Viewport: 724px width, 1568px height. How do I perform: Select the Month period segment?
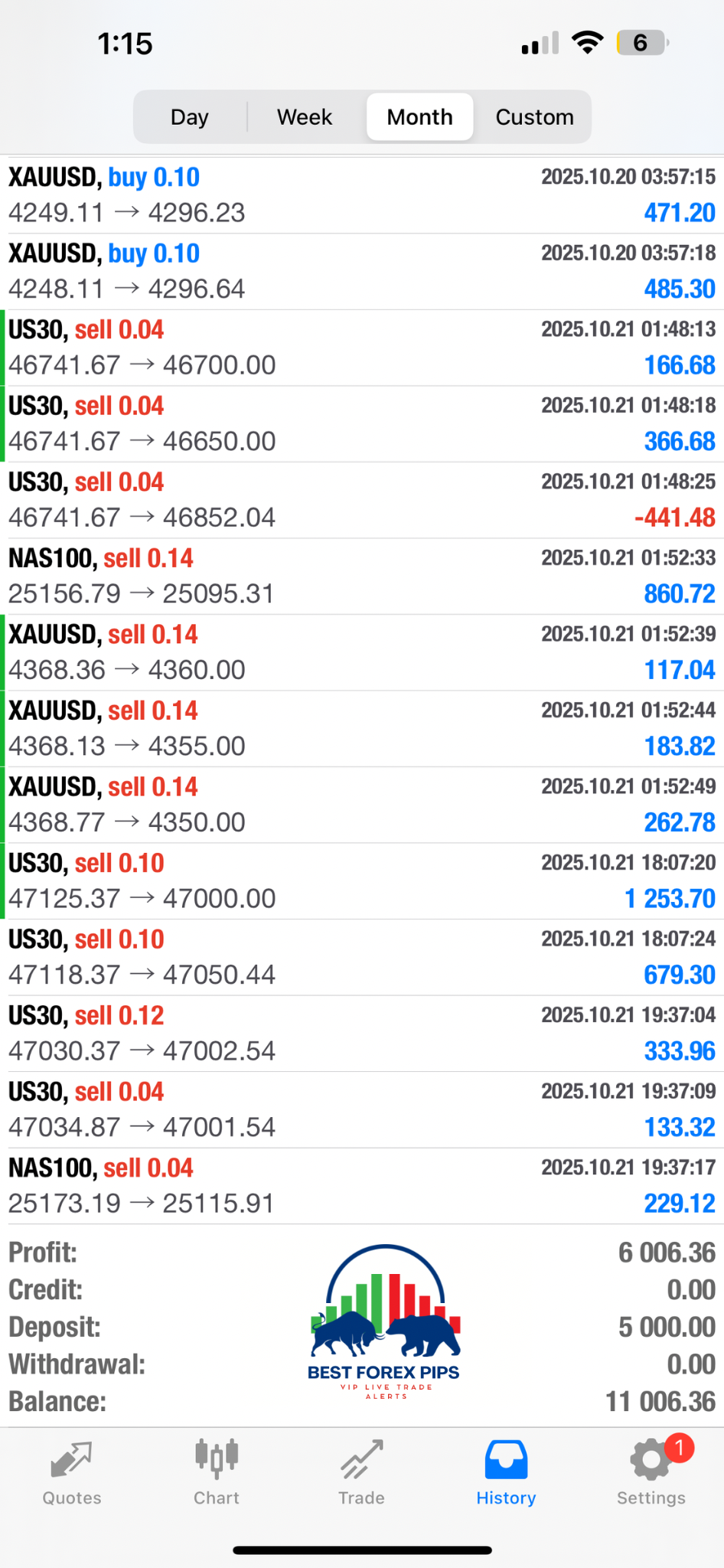click(419, 117)
